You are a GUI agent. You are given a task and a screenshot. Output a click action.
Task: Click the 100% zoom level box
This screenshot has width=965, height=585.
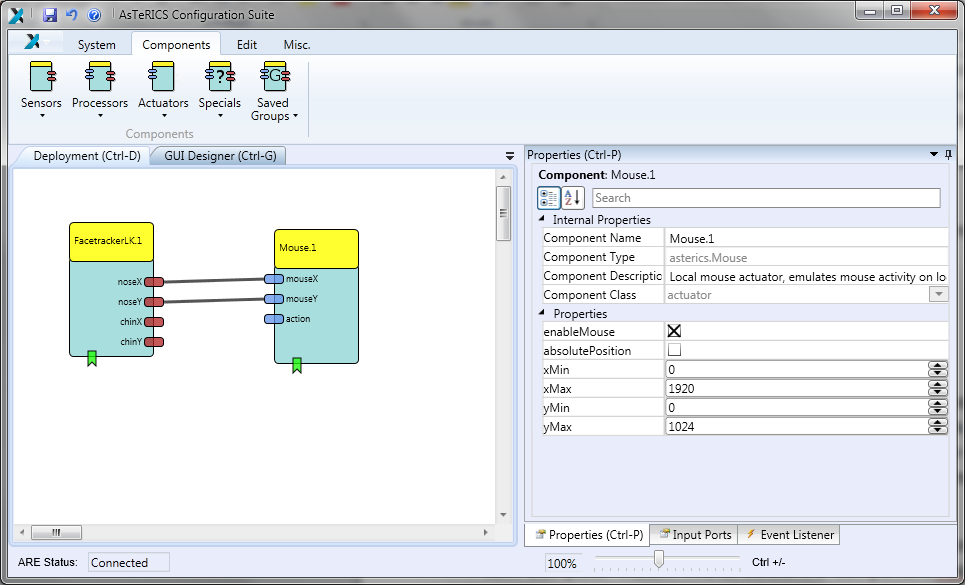562,563
